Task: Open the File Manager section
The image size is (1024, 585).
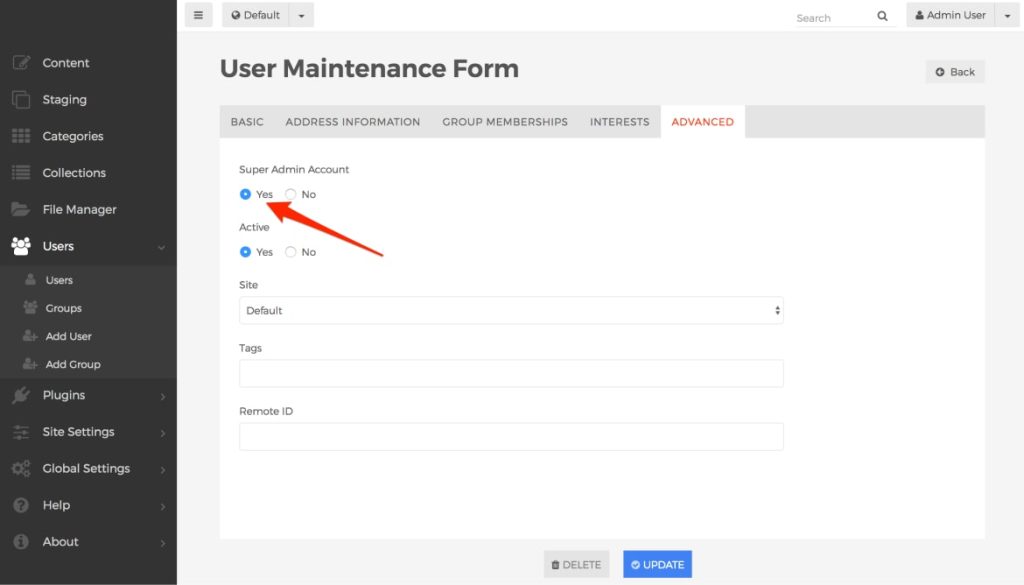Action: [x=78, y=208]
